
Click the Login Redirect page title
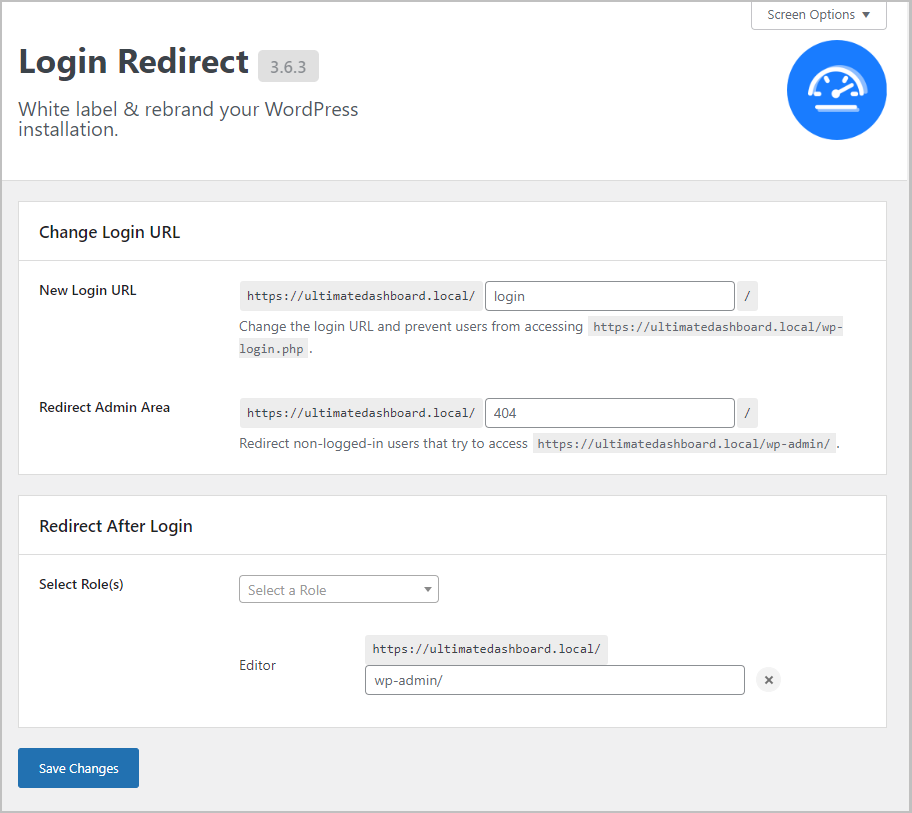coord(134,62)
